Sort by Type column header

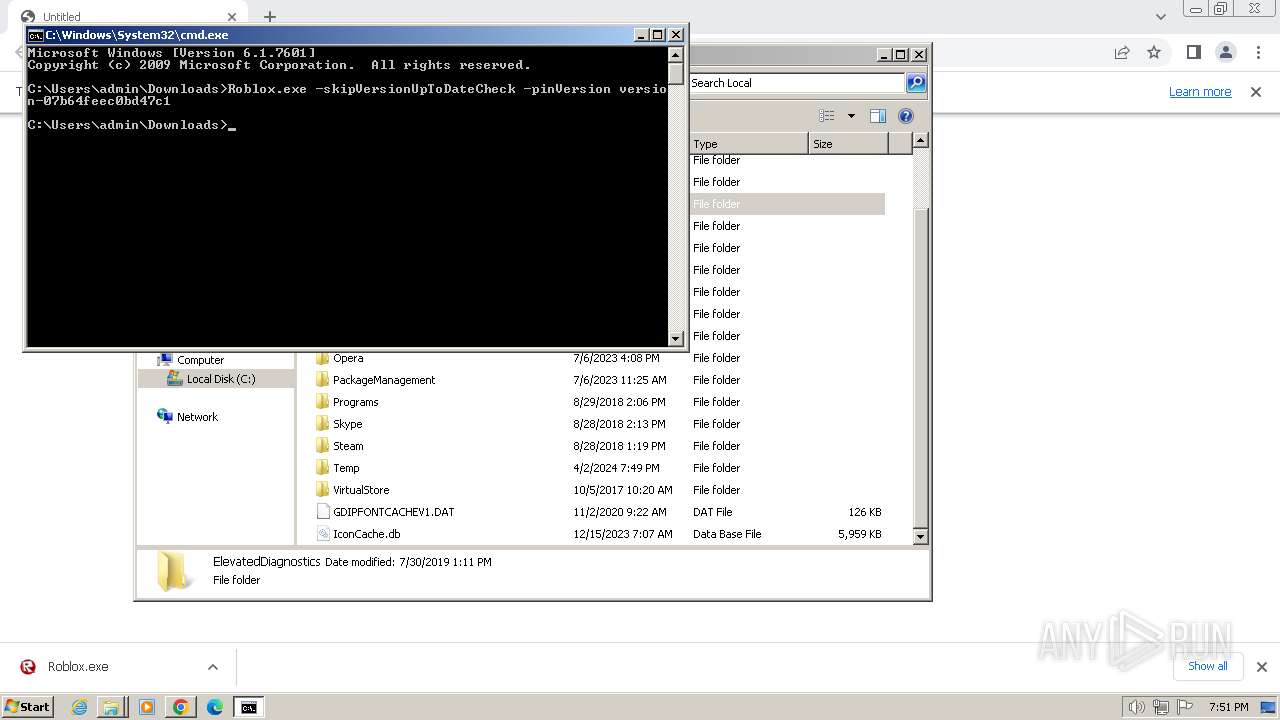click(748, 144)
